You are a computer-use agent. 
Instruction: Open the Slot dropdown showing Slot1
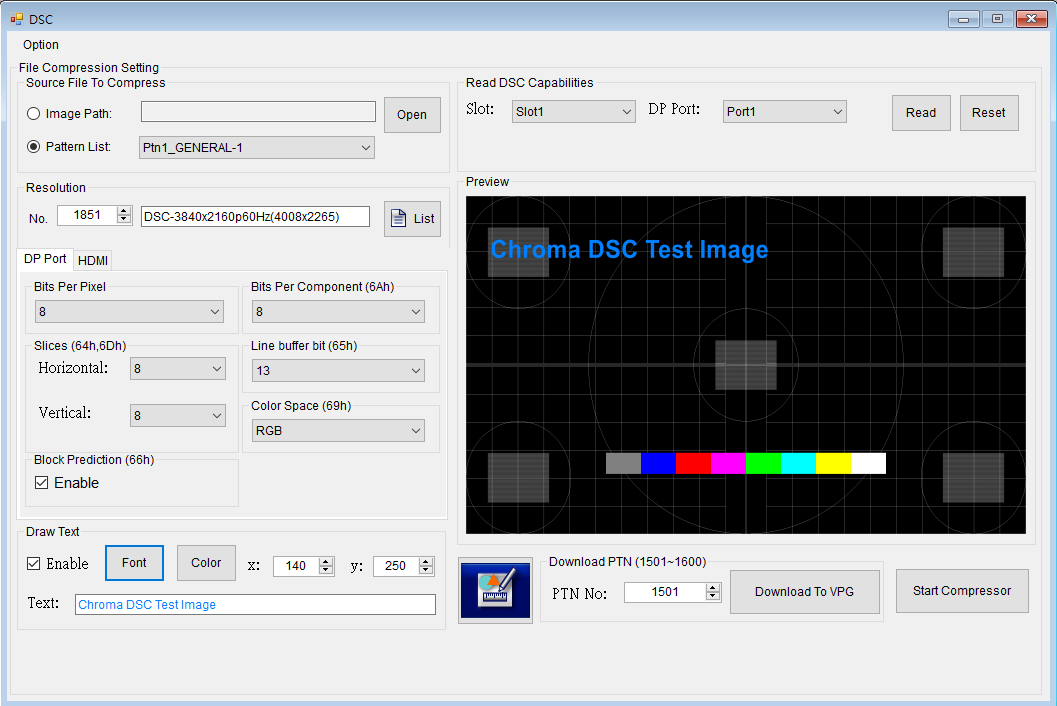pyautogui.click(x=574, y=112)
